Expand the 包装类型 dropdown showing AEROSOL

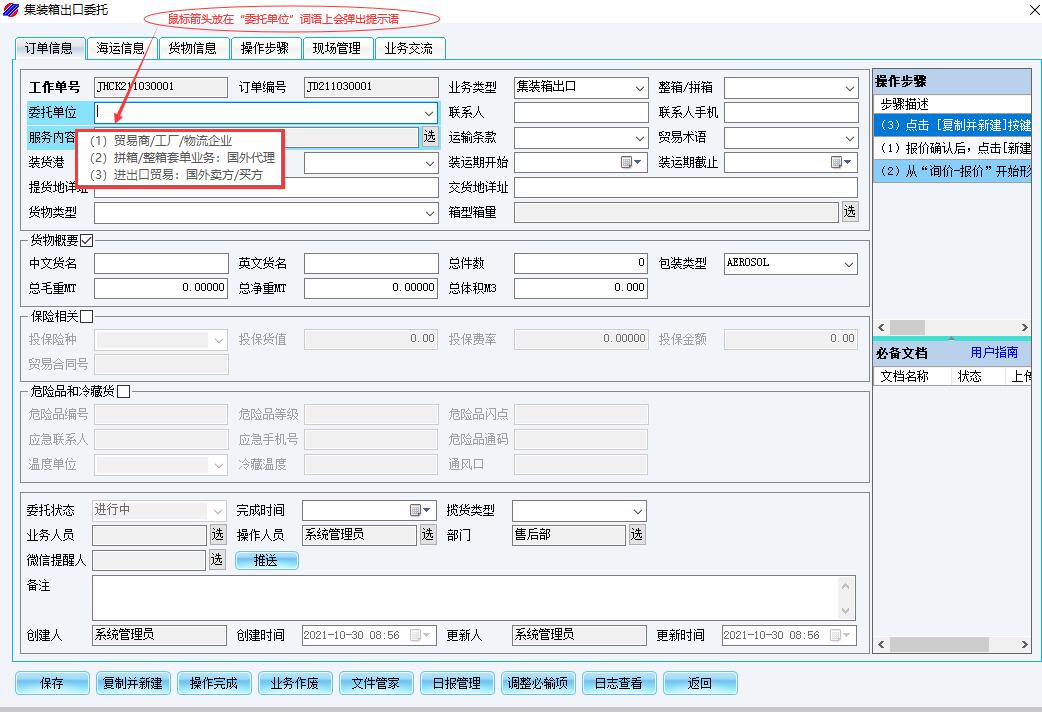click(848, 264)
